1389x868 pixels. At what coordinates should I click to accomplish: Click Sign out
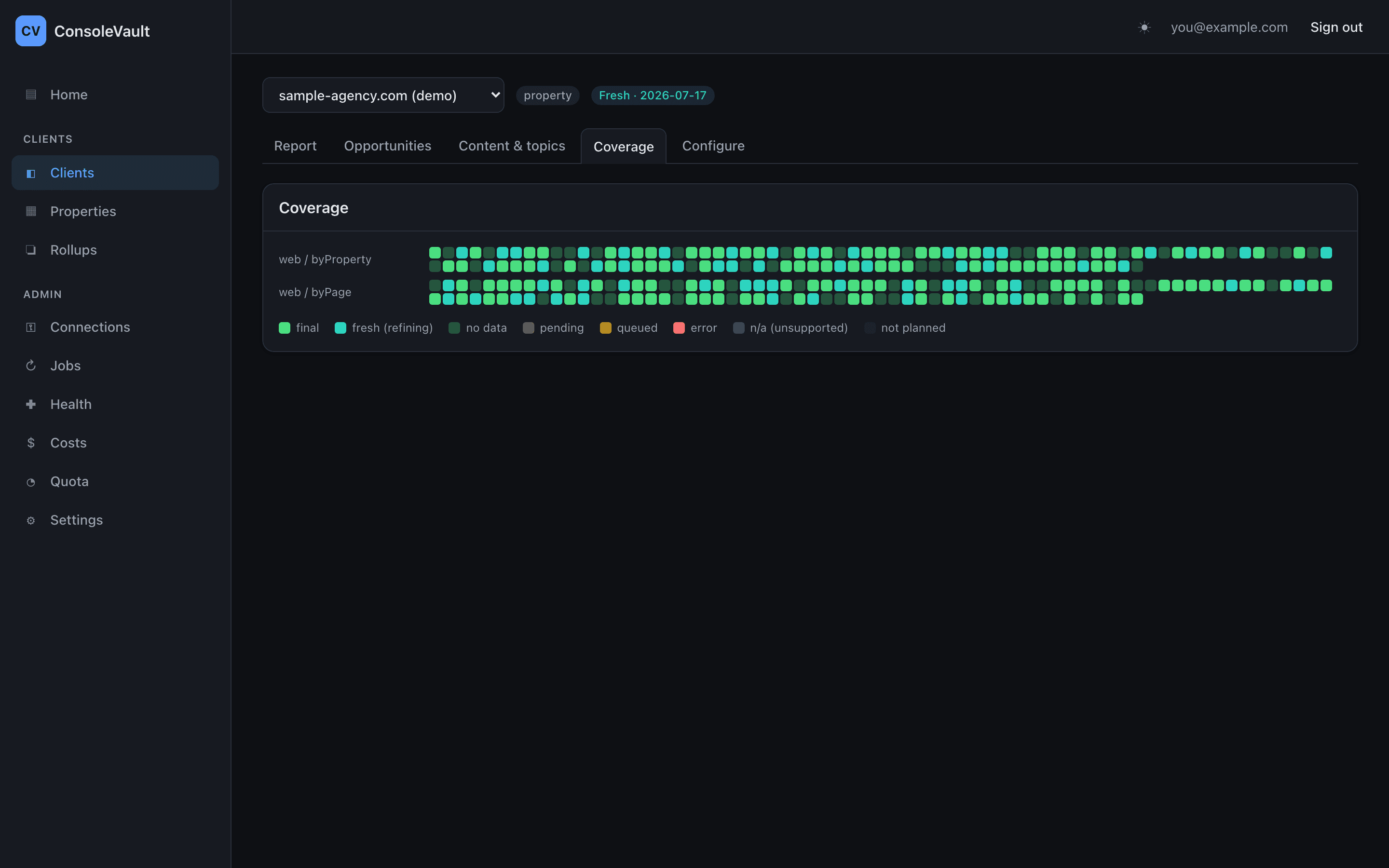click(1336, 27)
